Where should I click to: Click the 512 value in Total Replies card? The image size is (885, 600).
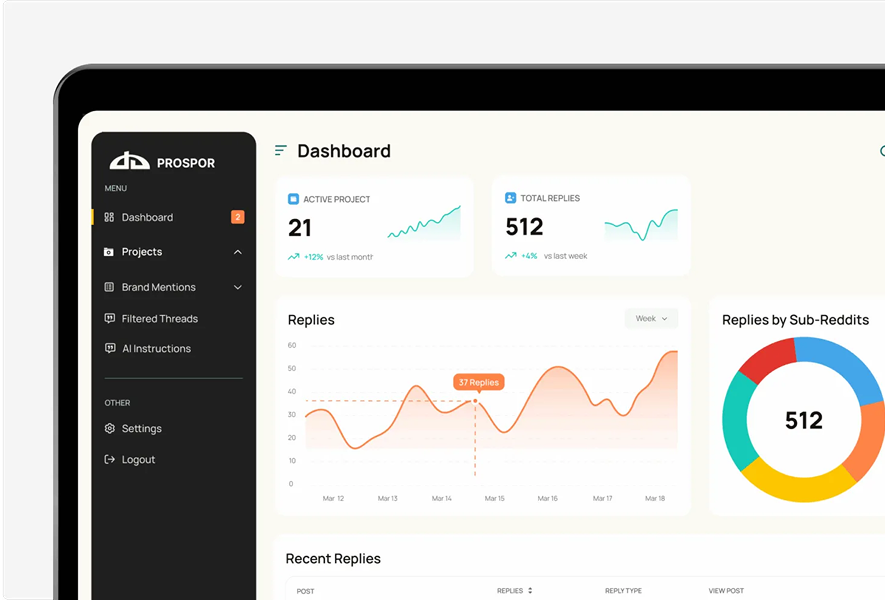(x=524, y=227)
